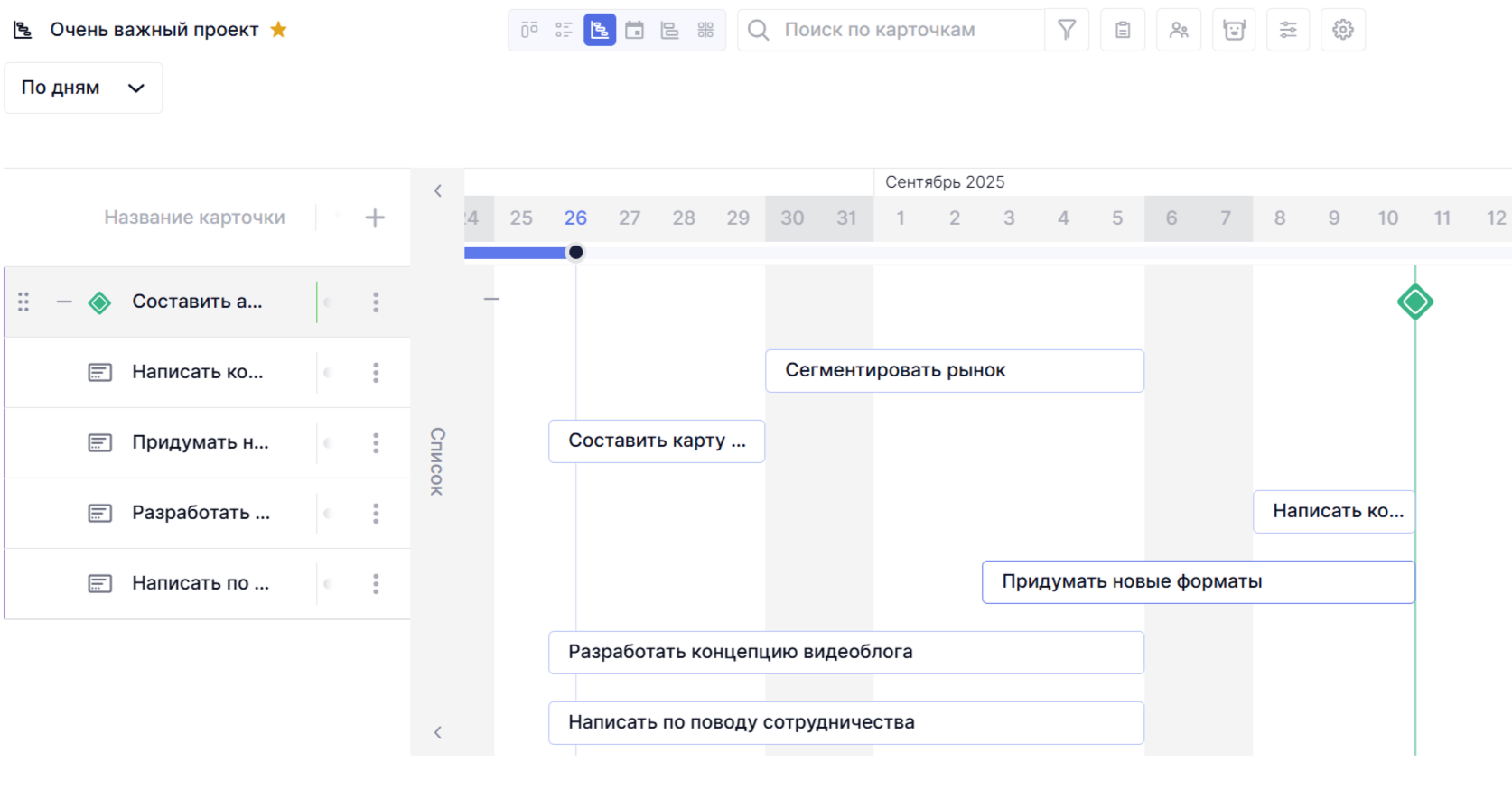The image size is (1512, 808).
Task: Open the three-dot menu for "Придумать н..."
Action: [376, 443]
